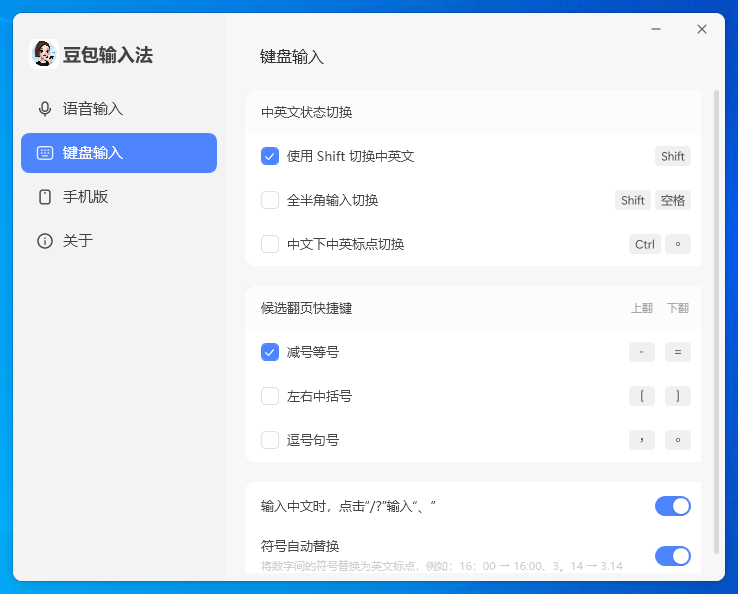Click the keyboard icon beside 键盘输入
Viewport: 738px width, 594px height.
point(45,153)
